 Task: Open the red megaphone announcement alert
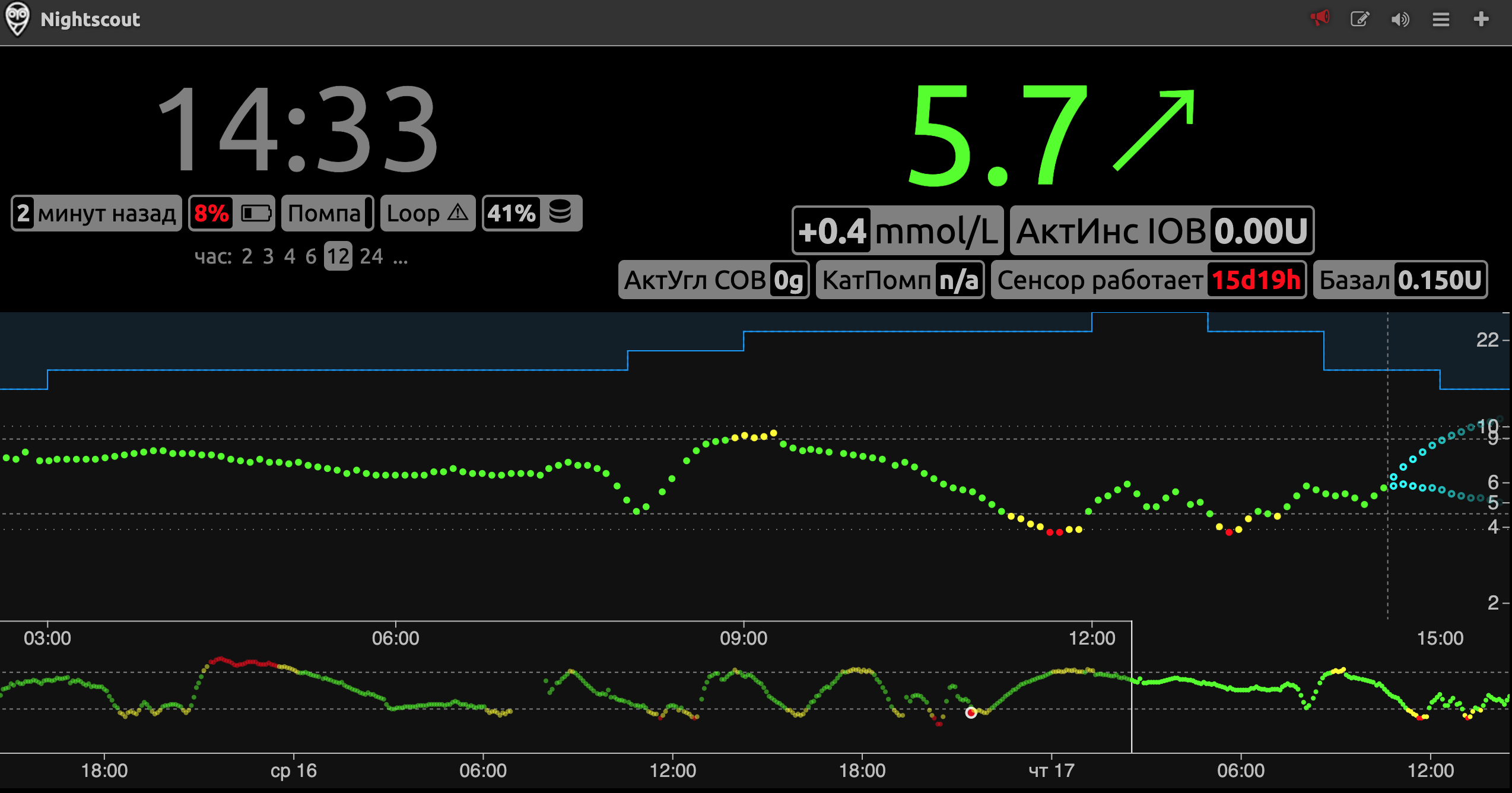(1320, 18)
